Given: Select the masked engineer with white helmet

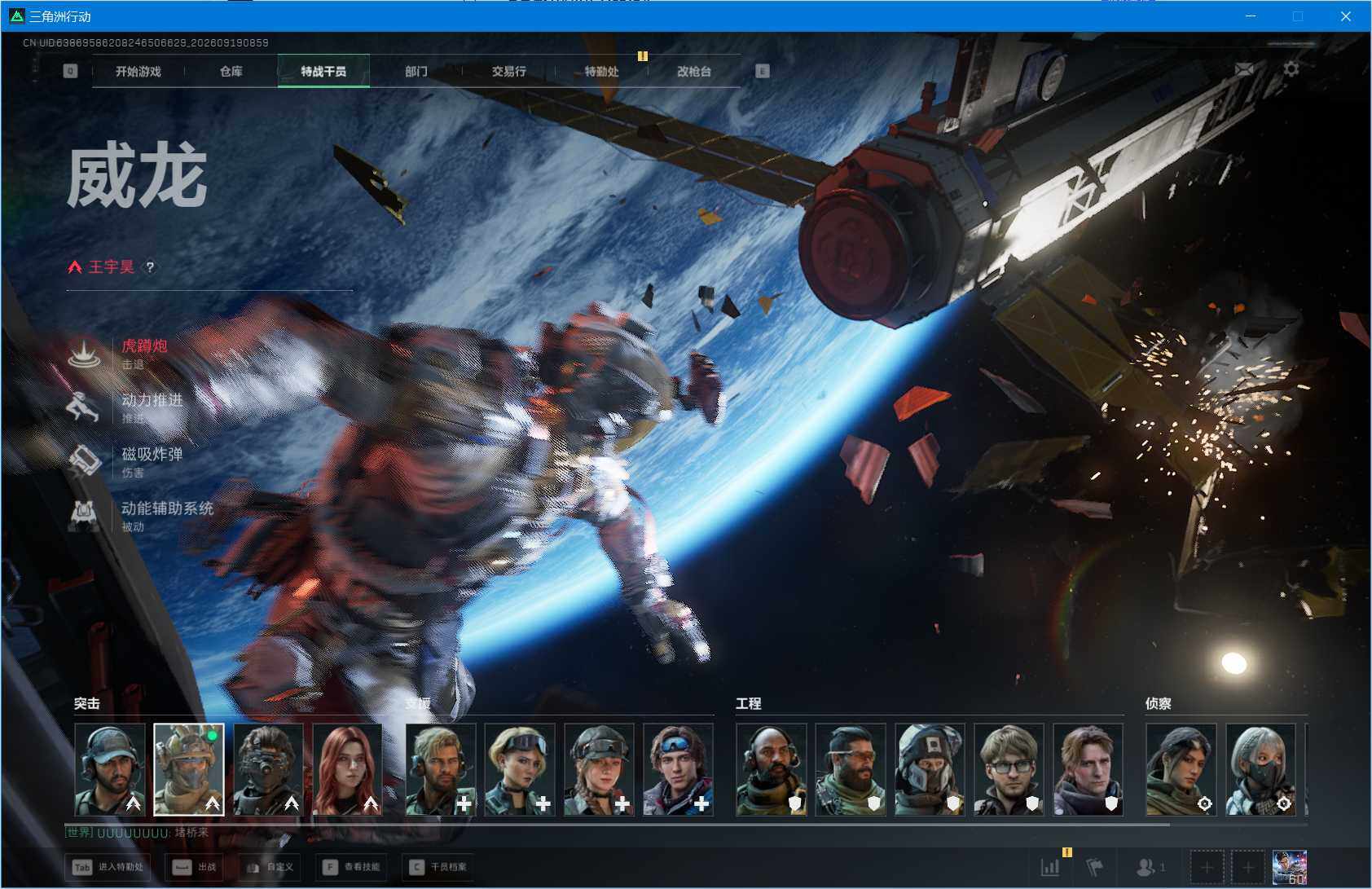Looking at the screenshot, I should click(x=929, y=769).
